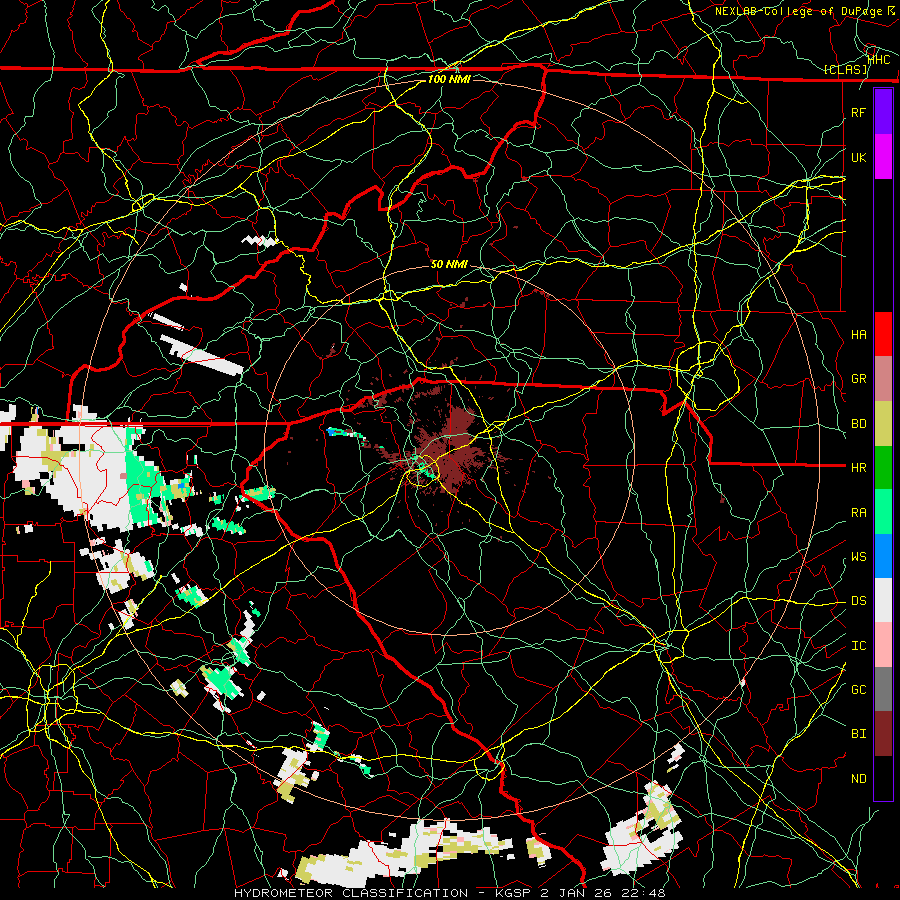Select the GC gray legend swatch

(883, 689)
